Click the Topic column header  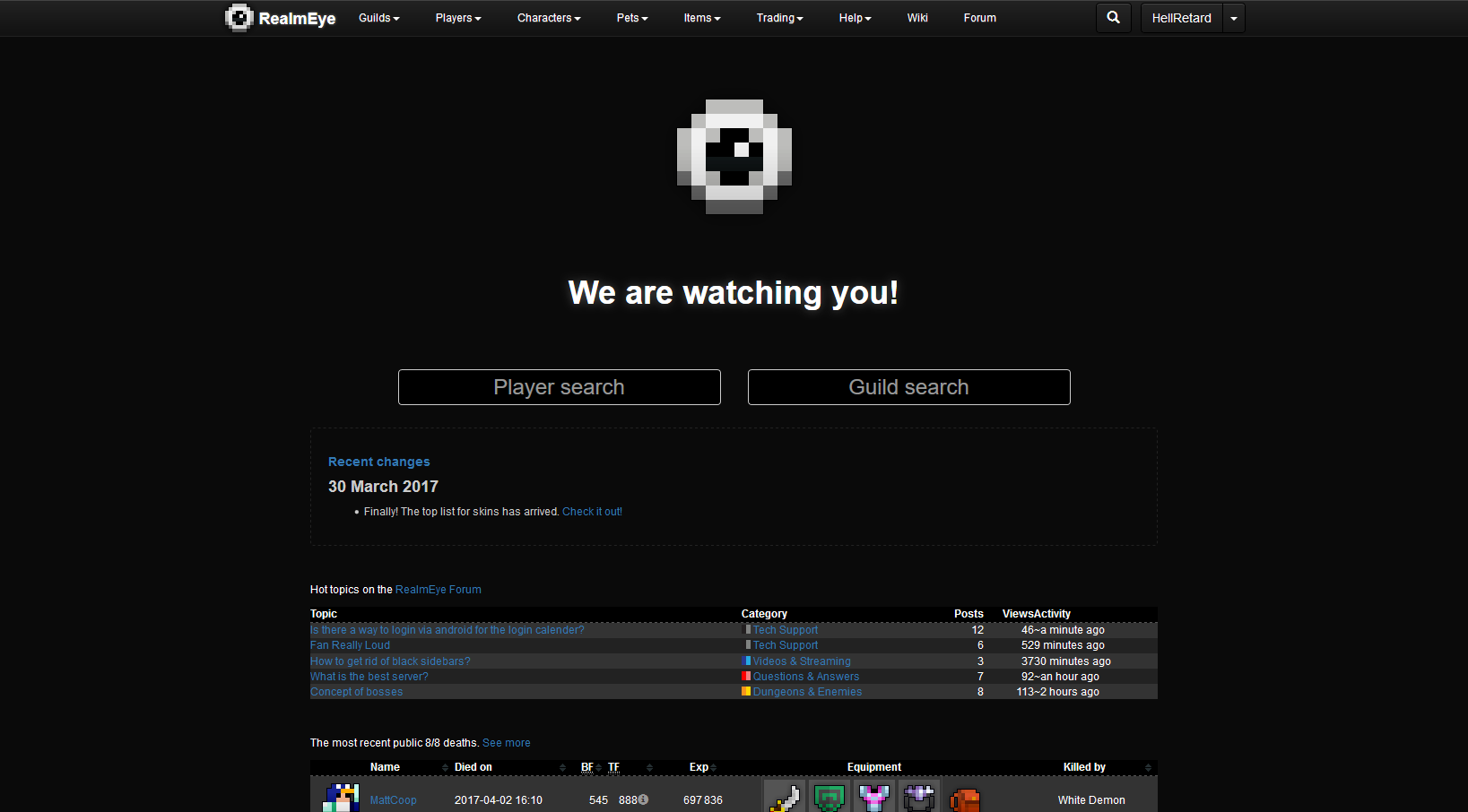point(324,614)
